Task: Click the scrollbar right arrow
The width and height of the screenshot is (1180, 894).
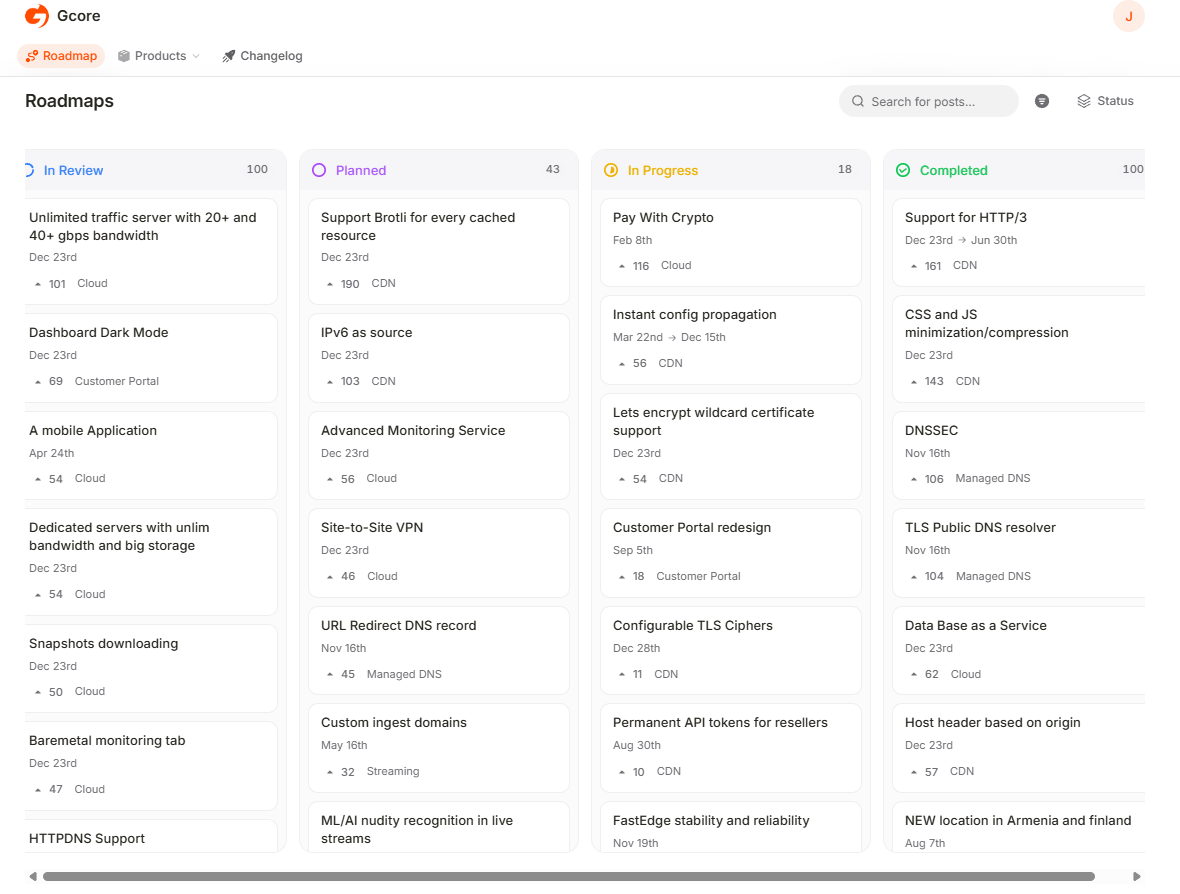Action: [1136, 876]
